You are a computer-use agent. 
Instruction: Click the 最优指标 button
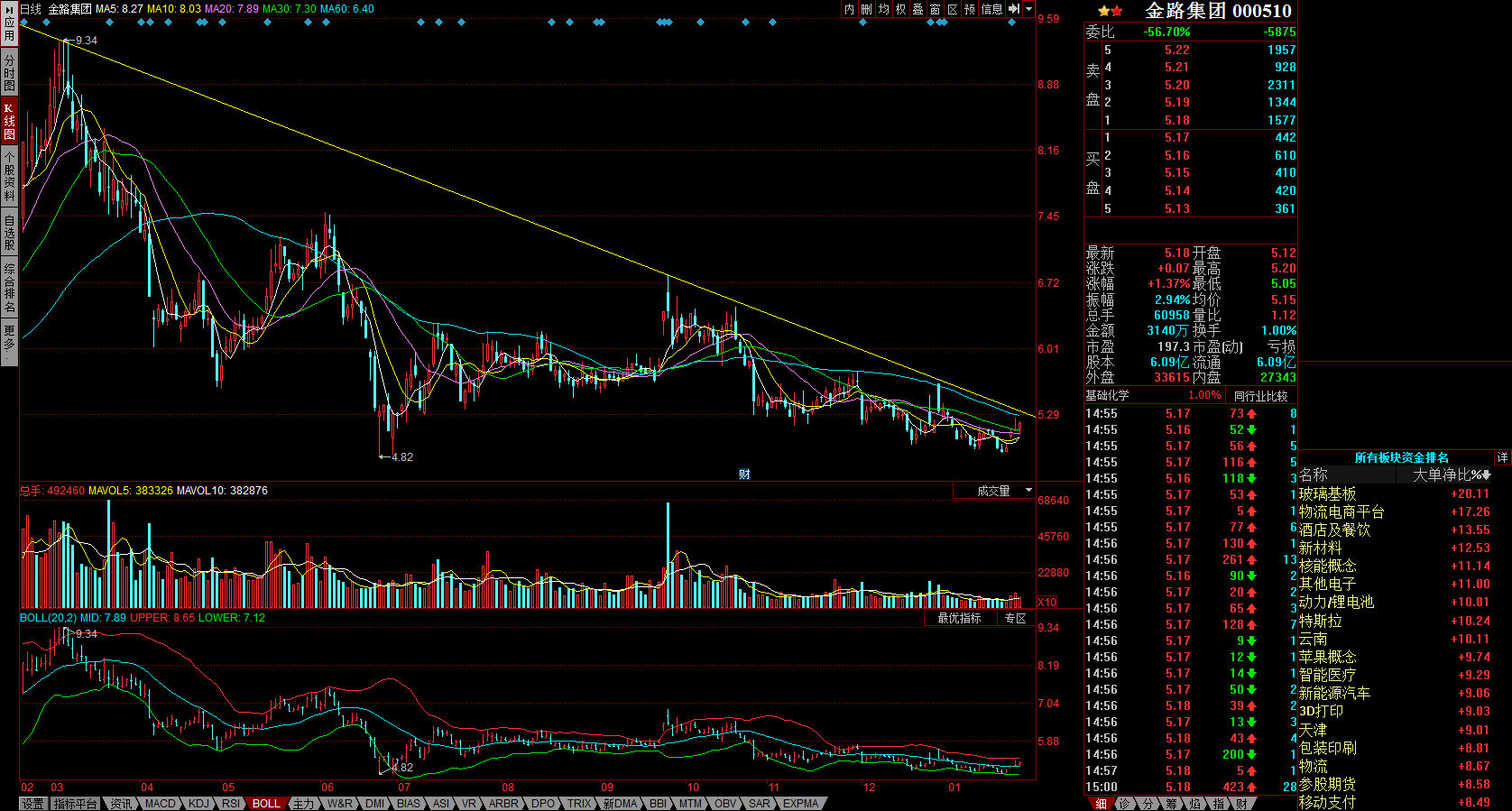[959, 618]
